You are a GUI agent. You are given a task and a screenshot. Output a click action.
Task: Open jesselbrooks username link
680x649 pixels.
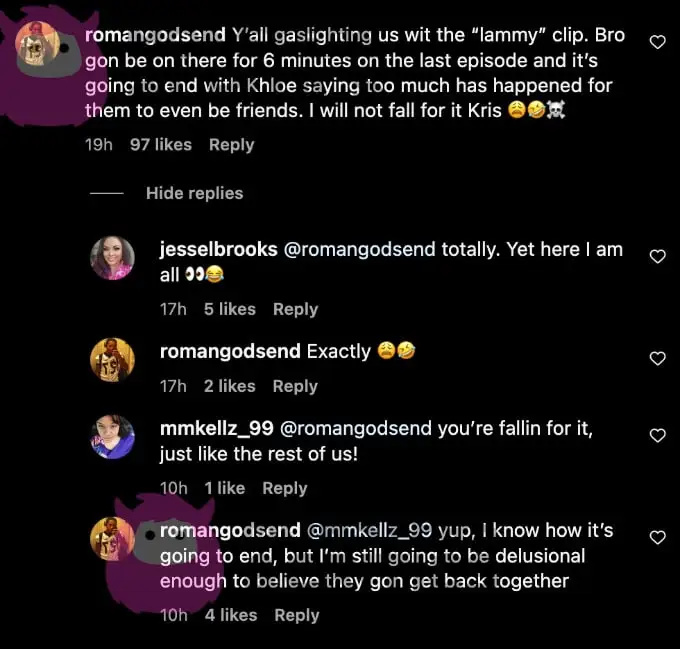(x=219, y=250)
